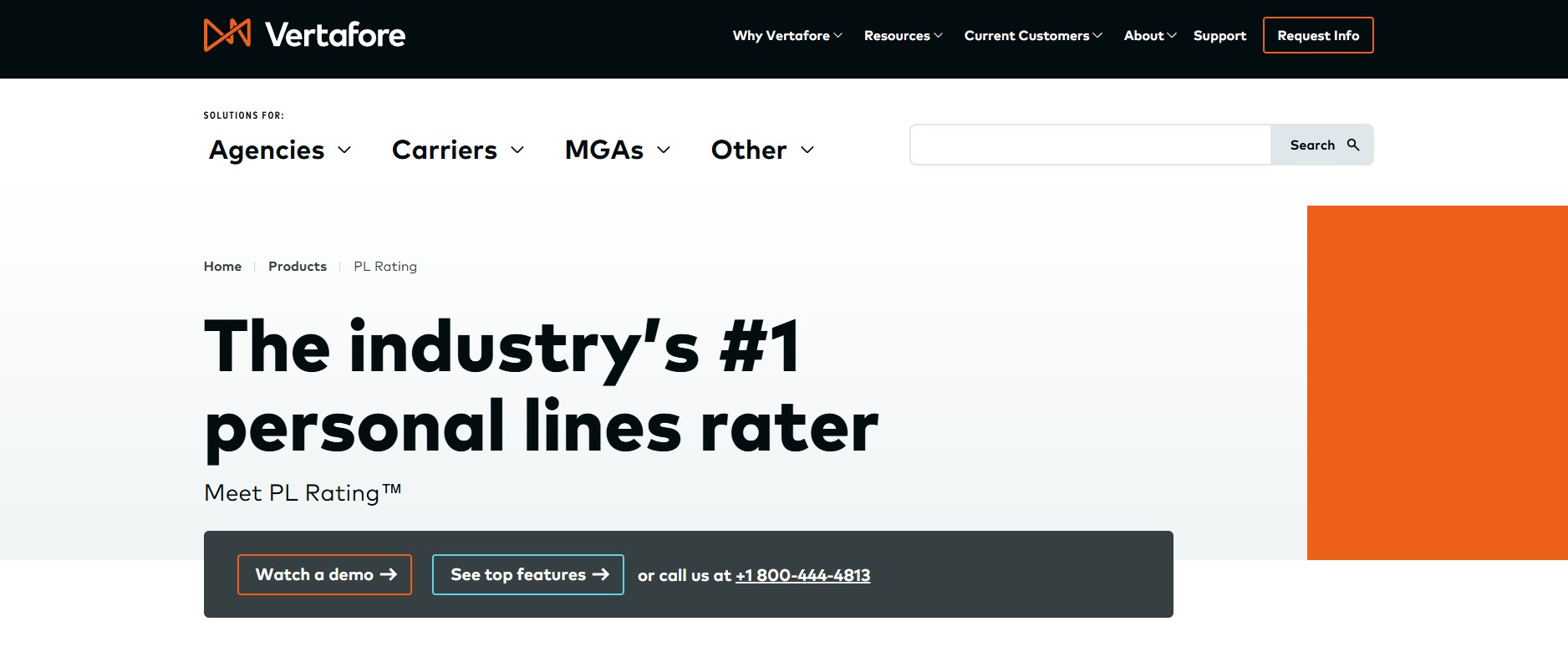Viewport: 1568px width, 647px height.
Task: Go to the Support page
Action: coord(1219,36)
